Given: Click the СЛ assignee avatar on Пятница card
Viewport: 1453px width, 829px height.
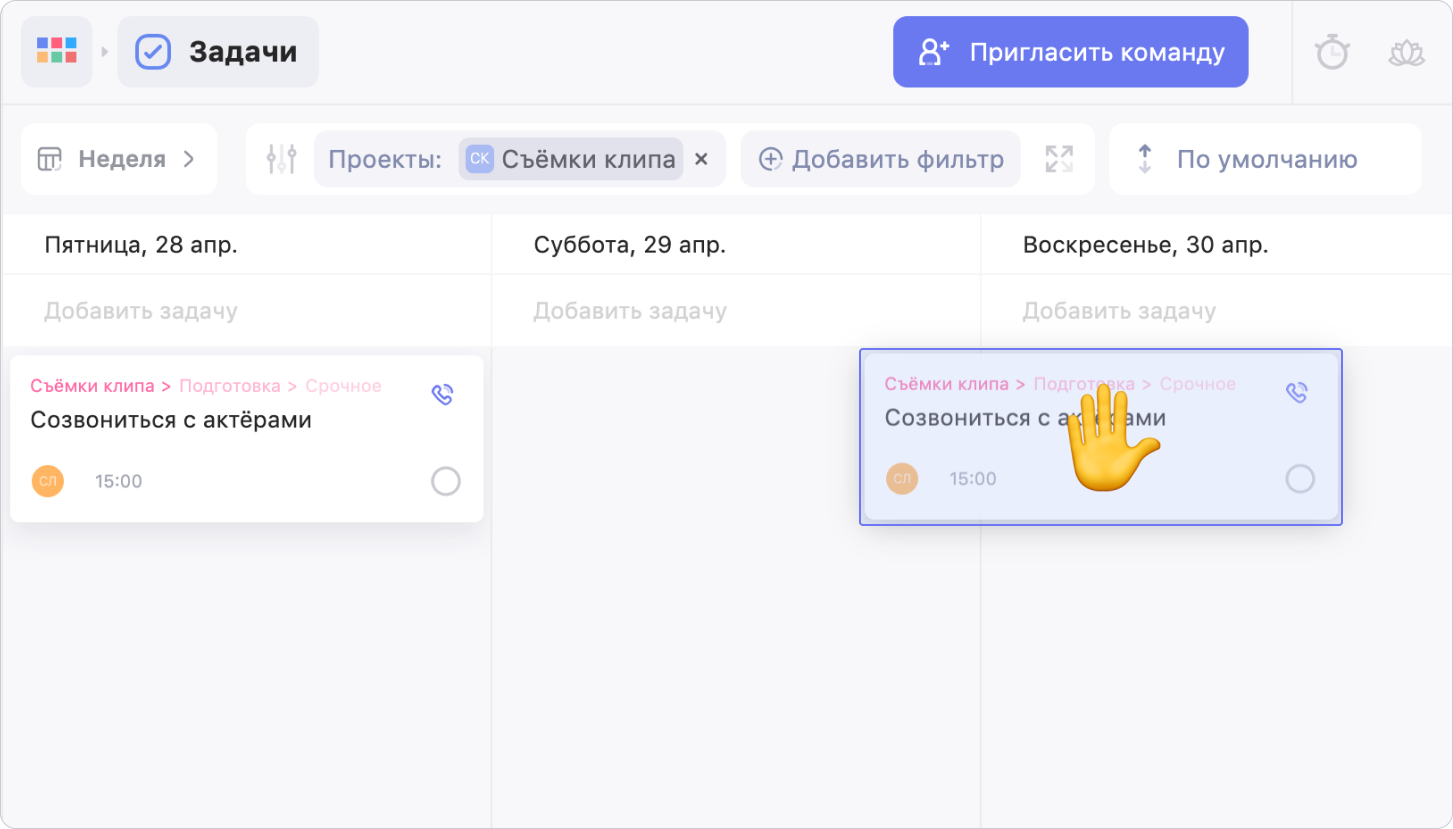Looking at the screenshot, I should (x=47, y=481).
